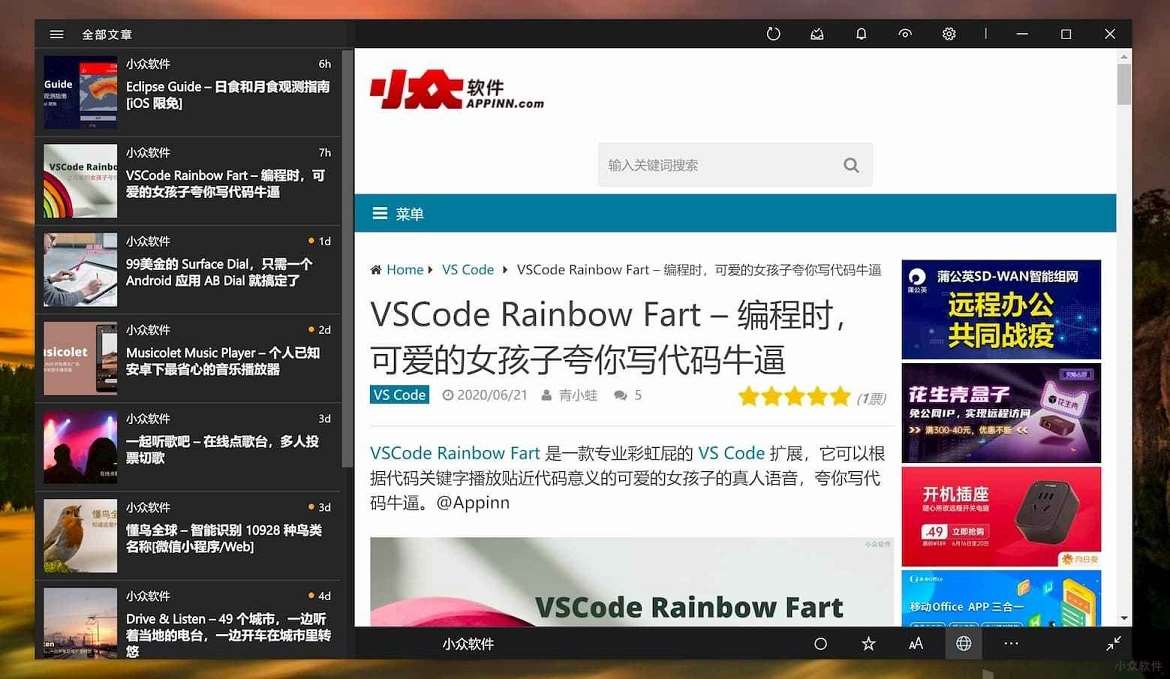Click the collapse fullscreen arrows icon

(x=1113, y=643)
